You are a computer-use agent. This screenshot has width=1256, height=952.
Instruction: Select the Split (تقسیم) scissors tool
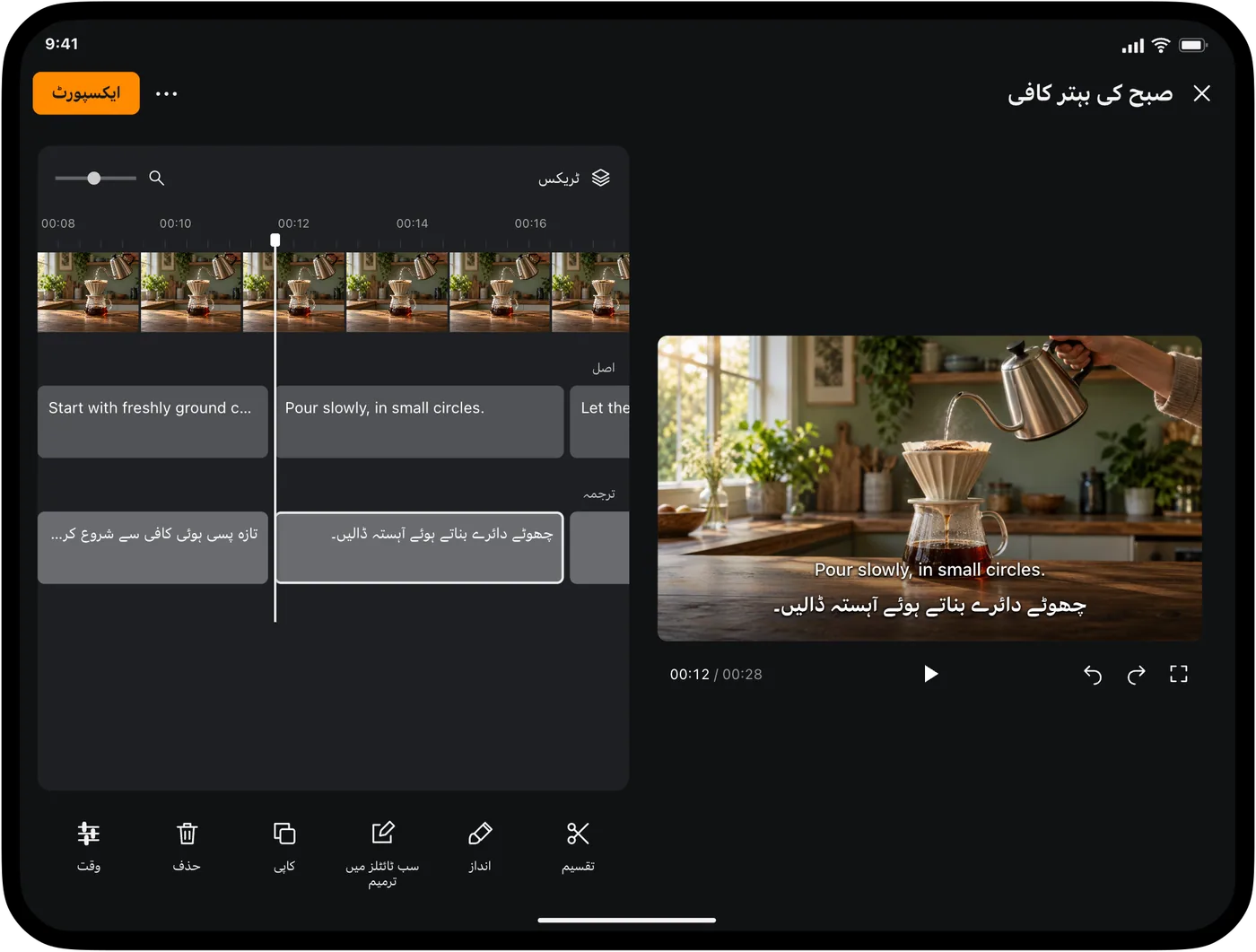tap(578, 846)
